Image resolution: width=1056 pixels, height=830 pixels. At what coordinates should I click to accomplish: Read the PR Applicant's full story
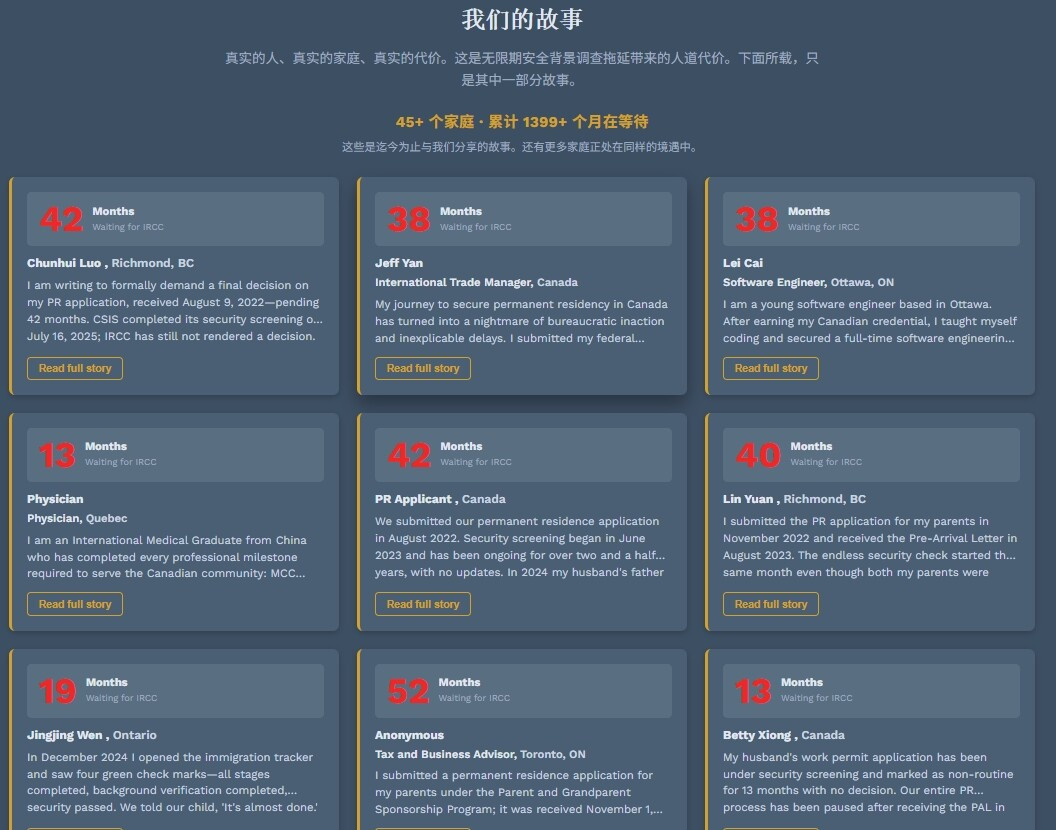click(423, 604)
